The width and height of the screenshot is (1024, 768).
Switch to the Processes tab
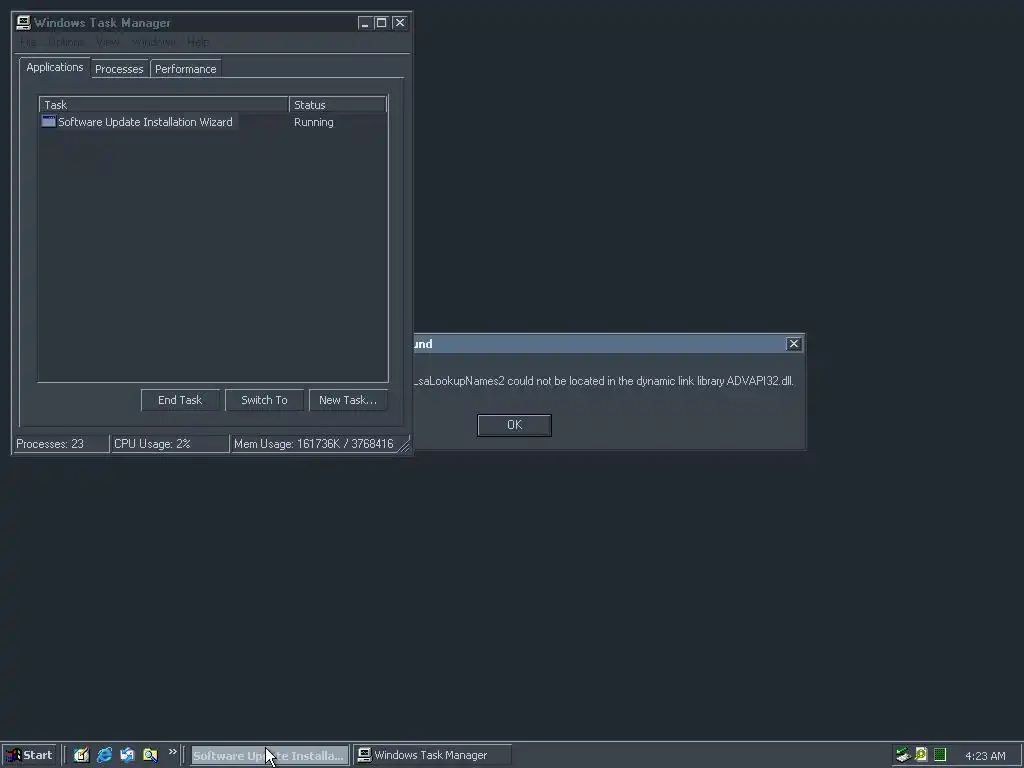coord(119,69)
